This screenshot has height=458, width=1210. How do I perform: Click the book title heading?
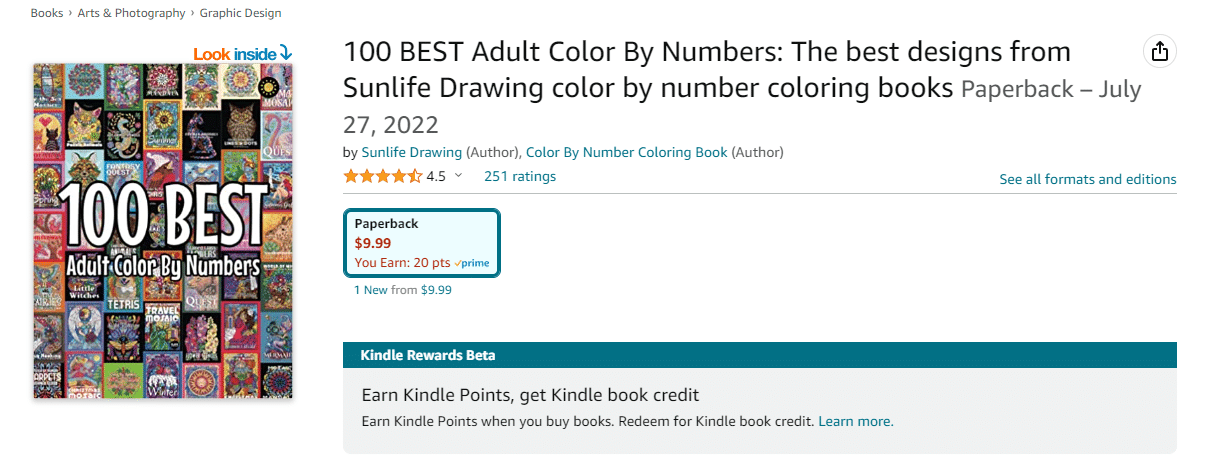[707, 70]
